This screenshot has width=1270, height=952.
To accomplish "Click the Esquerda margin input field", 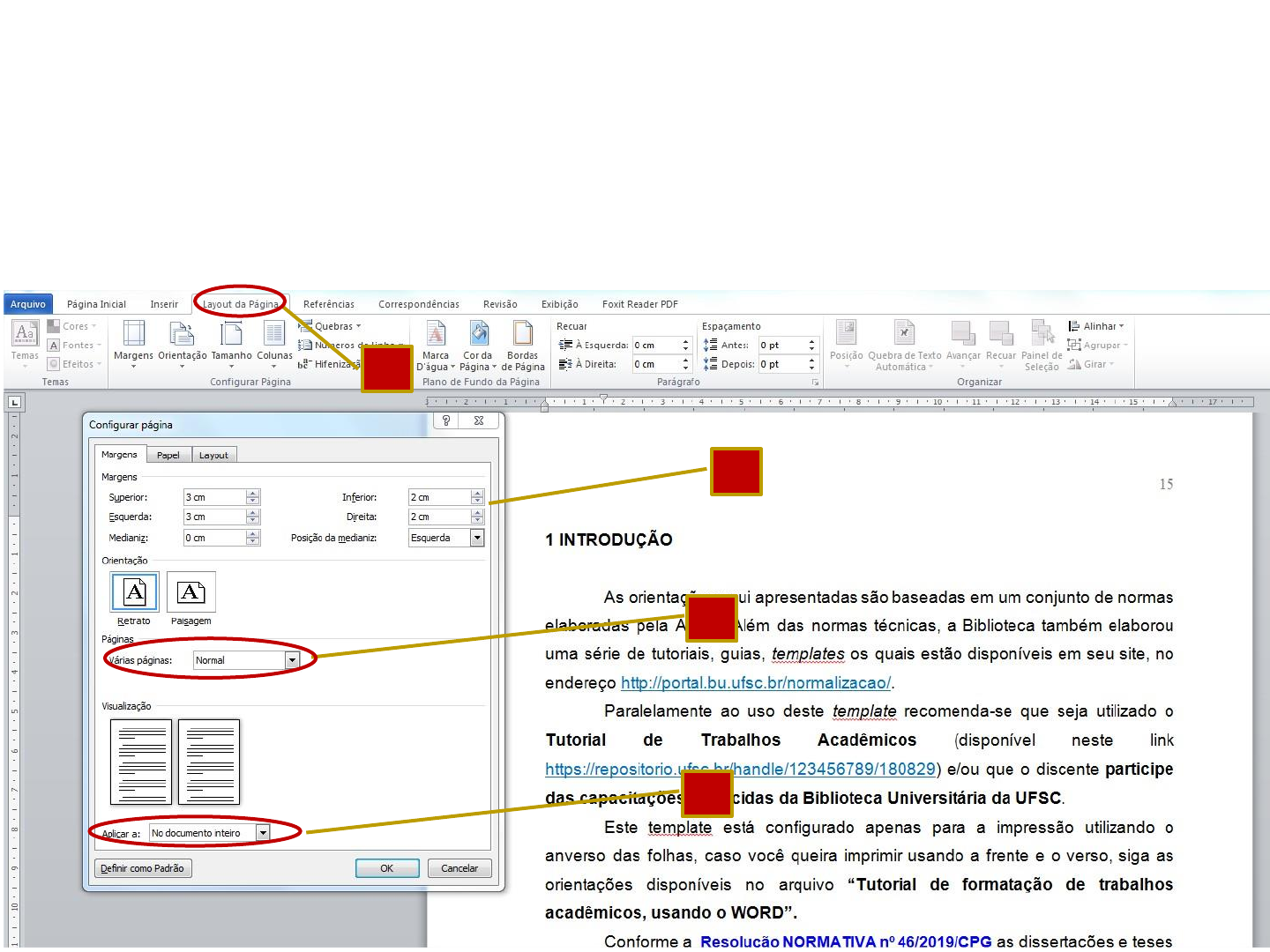I will point(214,517).
